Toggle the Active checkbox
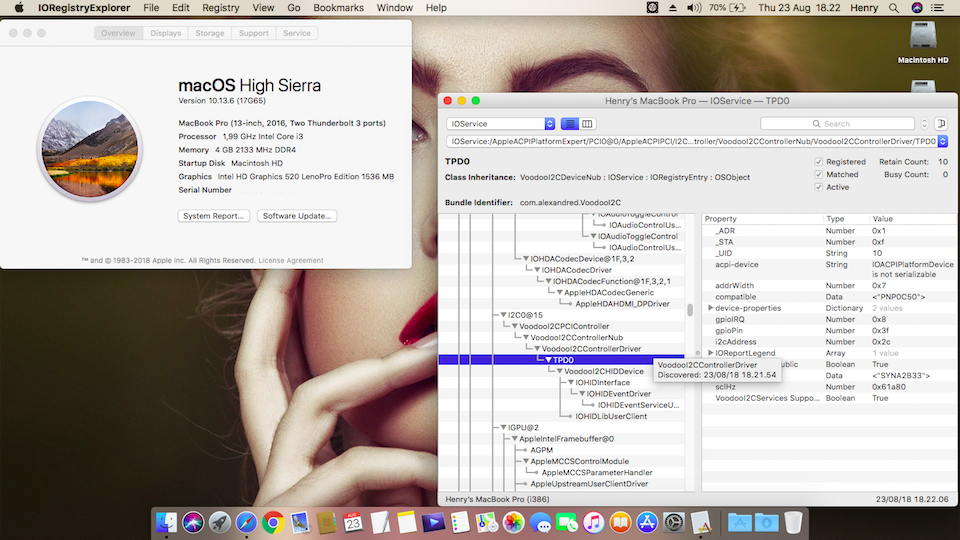 point(819,187)
